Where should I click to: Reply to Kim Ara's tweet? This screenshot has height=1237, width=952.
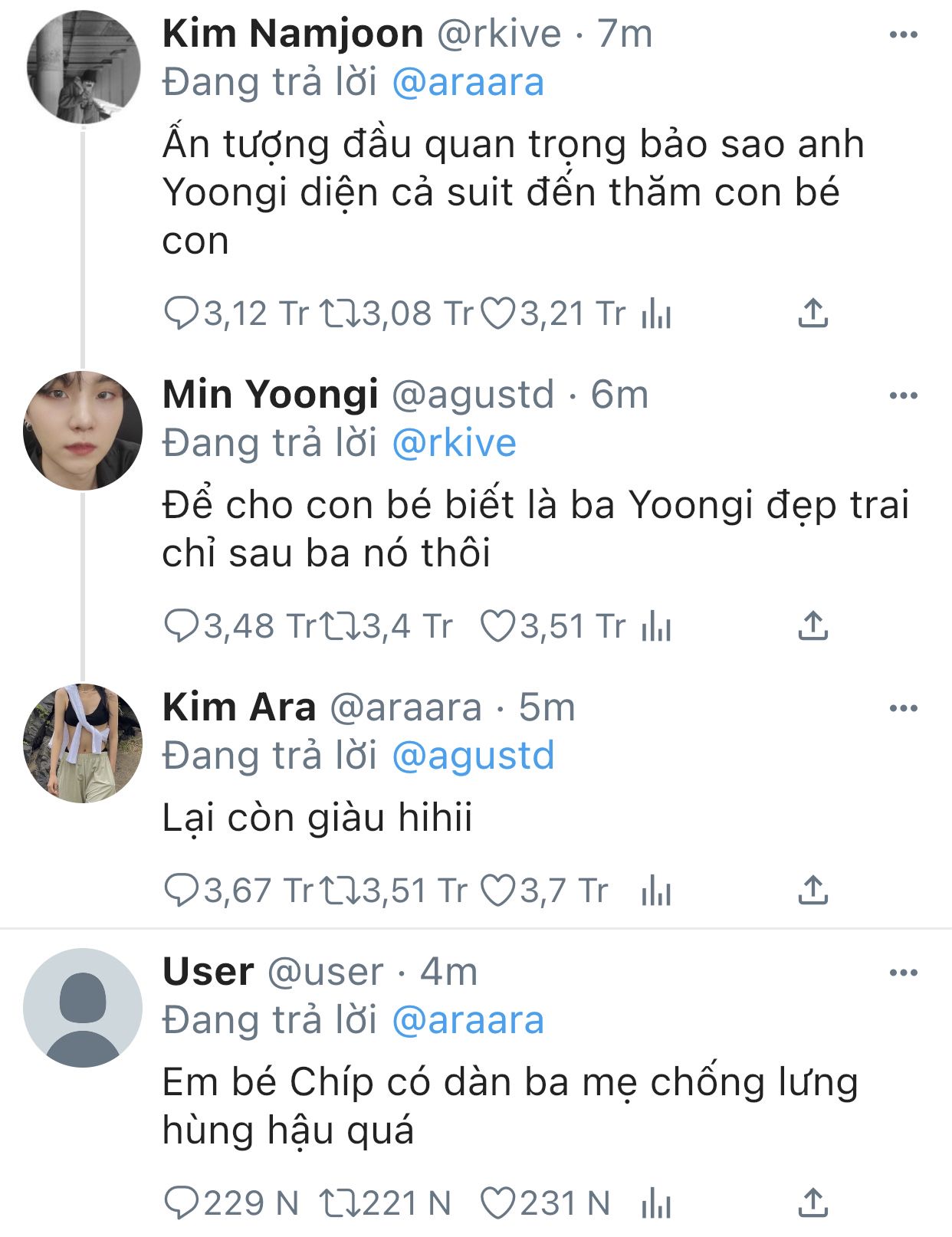[182, 891]
